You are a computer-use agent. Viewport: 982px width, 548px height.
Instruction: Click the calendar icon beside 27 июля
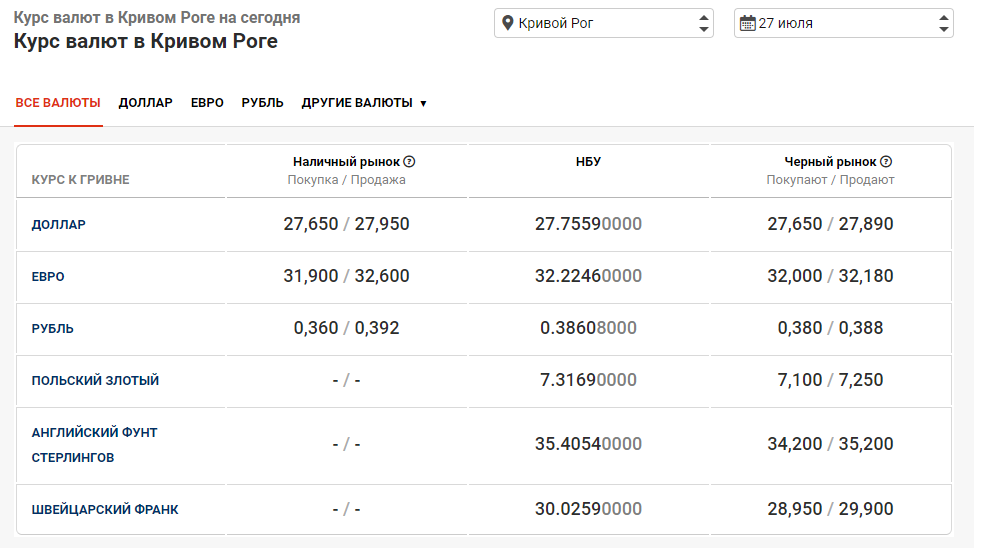(747, 23)
